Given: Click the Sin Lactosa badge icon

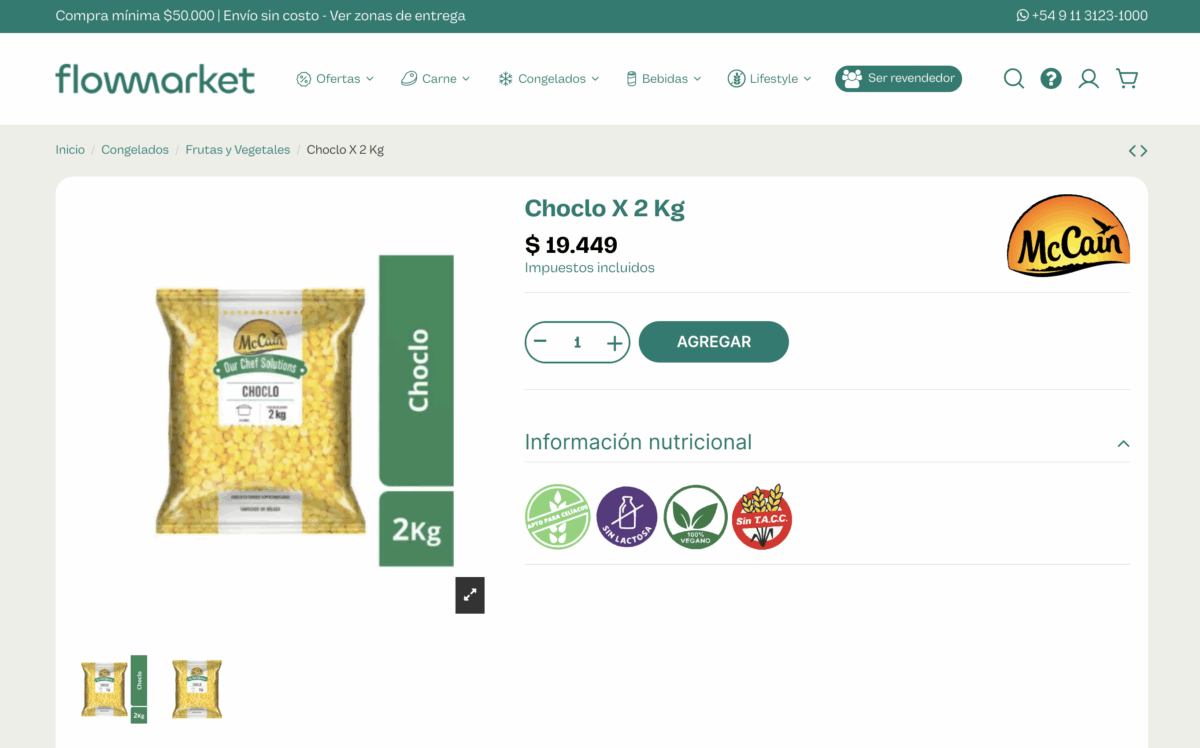Looking at the screenshot, I should 627,517.
